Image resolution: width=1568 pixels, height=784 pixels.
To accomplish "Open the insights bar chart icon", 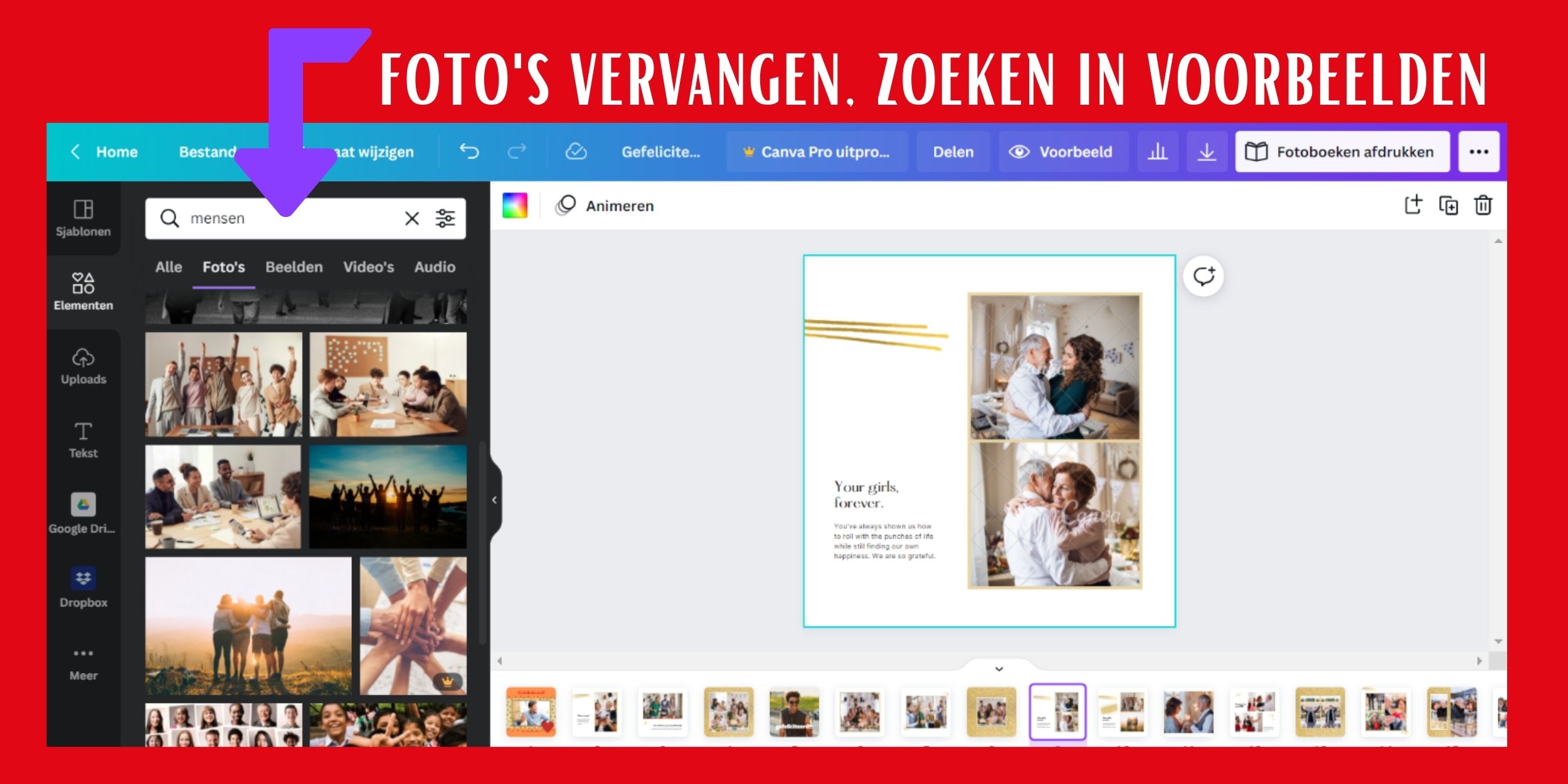I will pyautogui.click(x=1157, y=152).
